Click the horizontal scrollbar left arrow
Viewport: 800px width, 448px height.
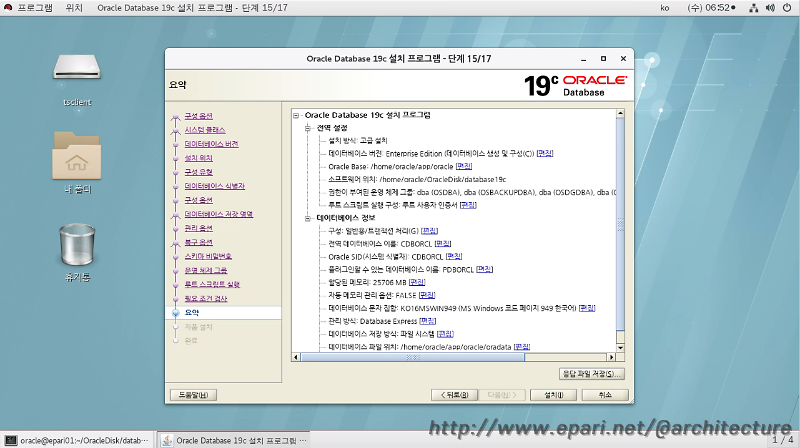coord(296,357)
